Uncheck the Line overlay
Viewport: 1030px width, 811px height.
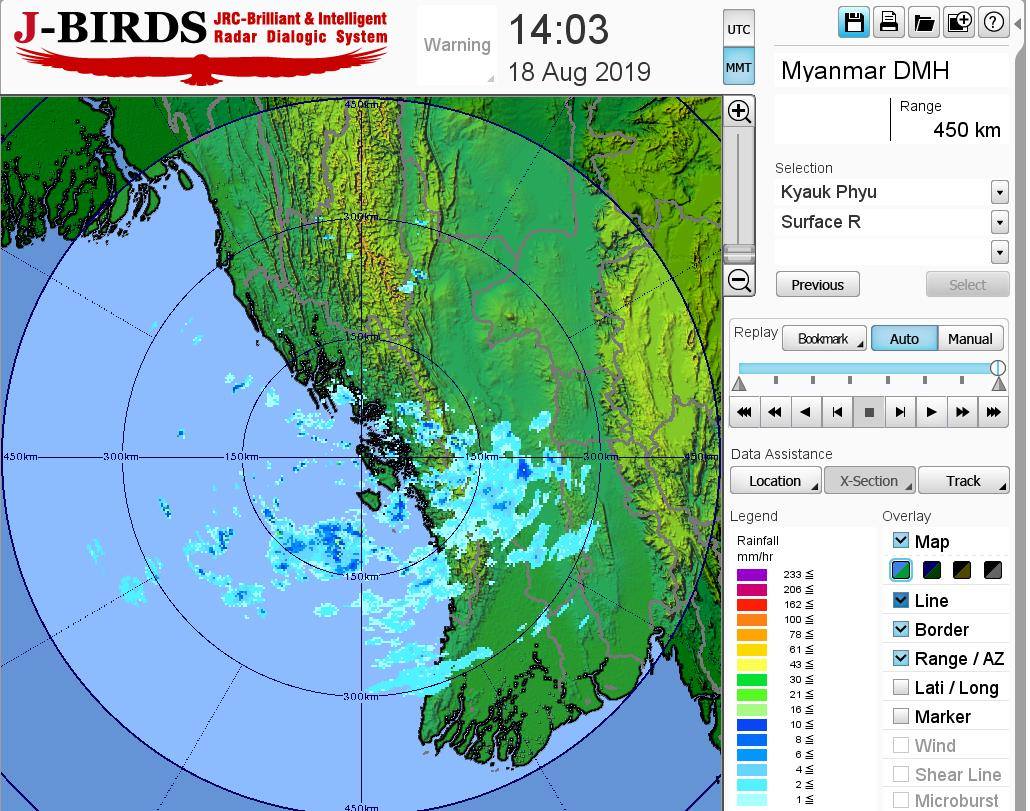pos(901,600)
